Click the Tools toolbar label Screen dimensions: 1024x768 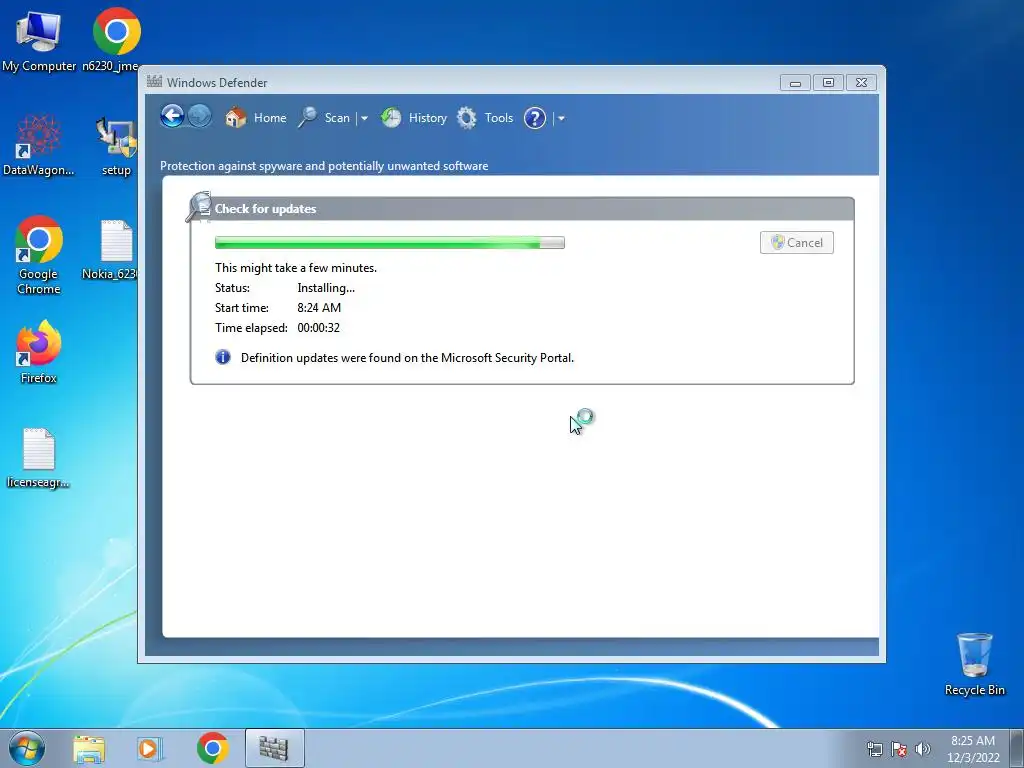point(499,118)
